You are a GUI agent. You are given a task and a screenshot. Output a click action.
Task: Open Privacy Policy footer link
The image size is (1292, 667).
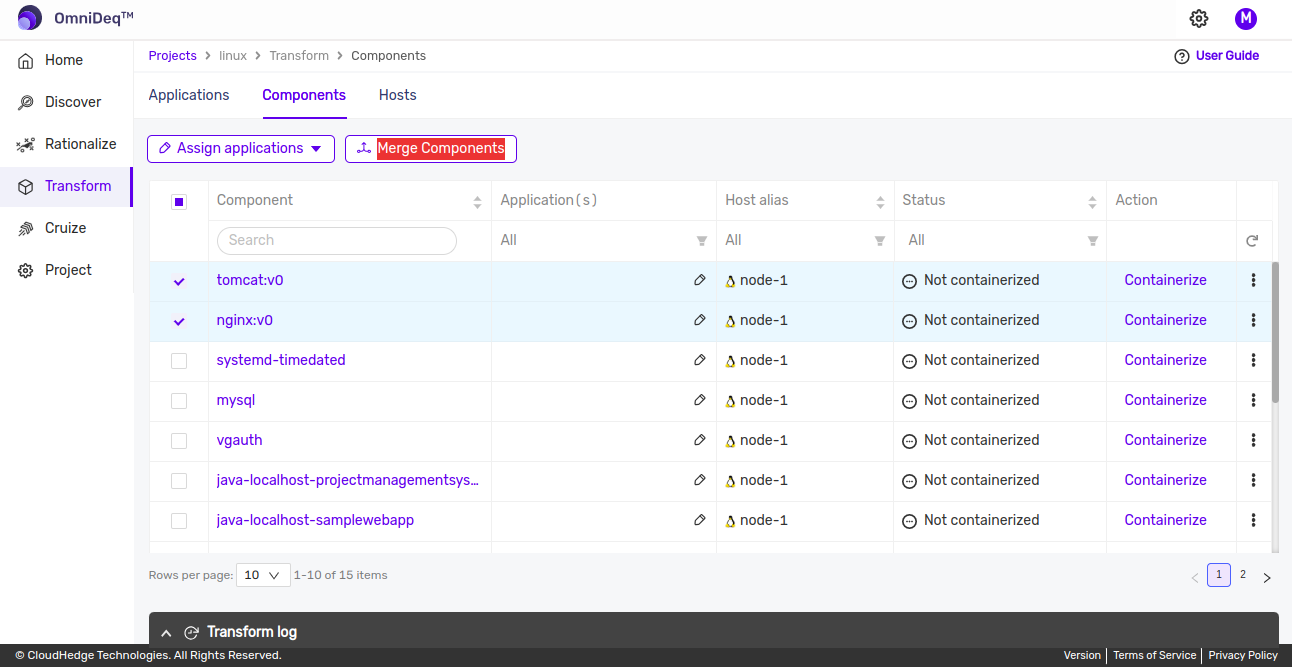tap(1243, 655)
